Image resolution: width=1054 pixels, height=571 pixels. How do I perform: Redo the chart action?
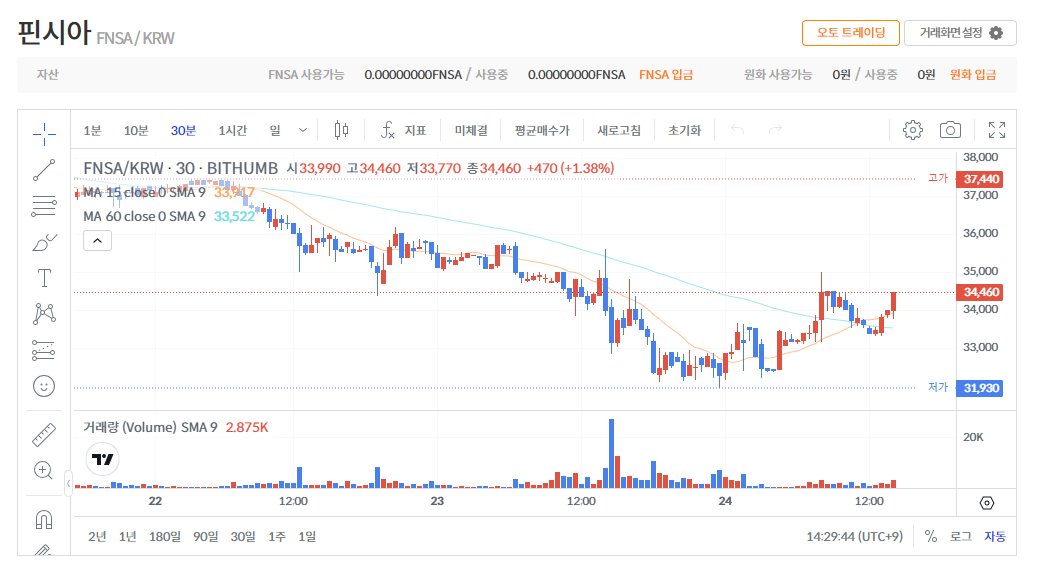coord(775,129)
